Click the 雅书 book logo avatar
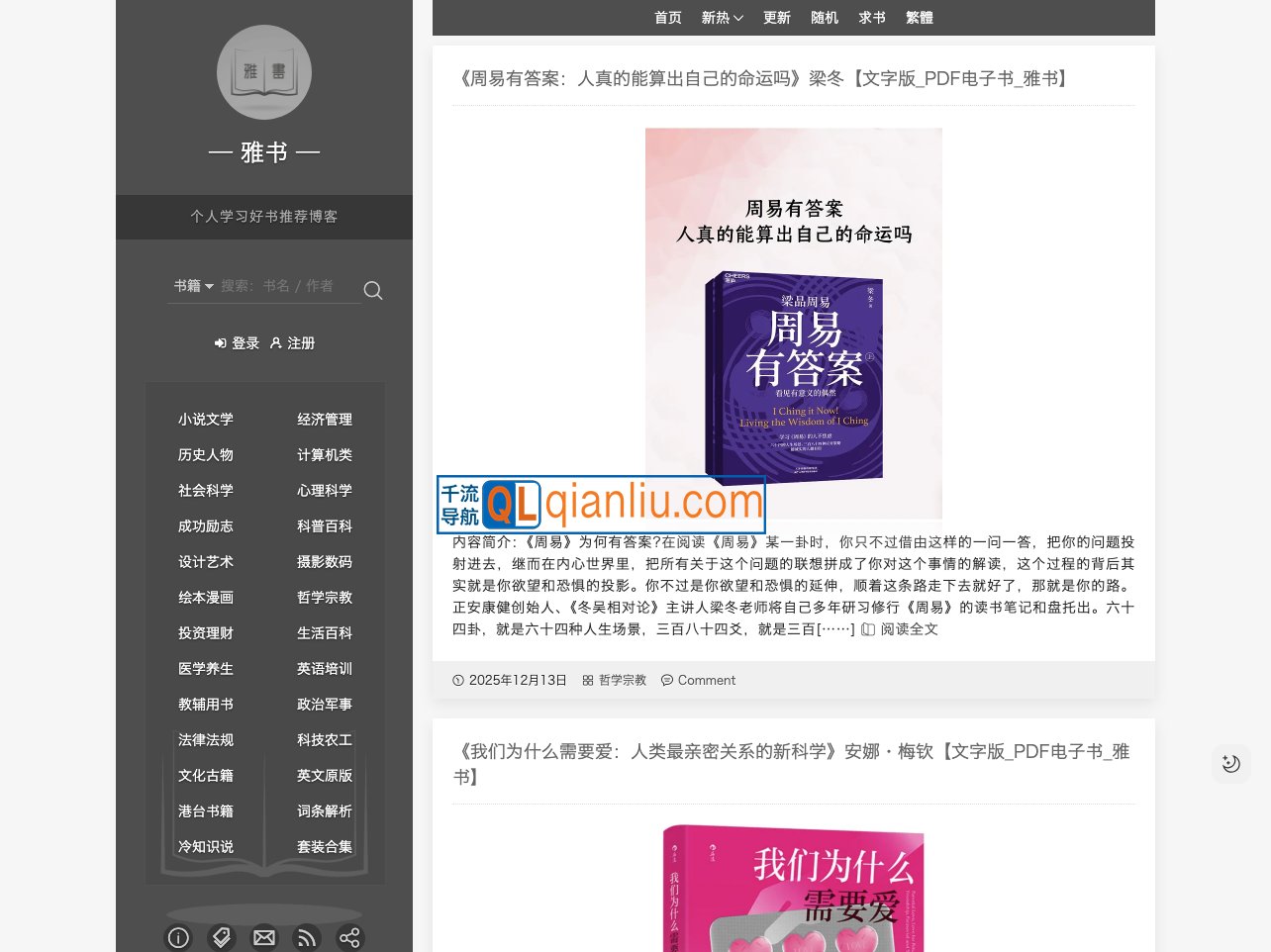Image resolution: width=1271 pixels, height=952 pixels. tap(264, 72)
